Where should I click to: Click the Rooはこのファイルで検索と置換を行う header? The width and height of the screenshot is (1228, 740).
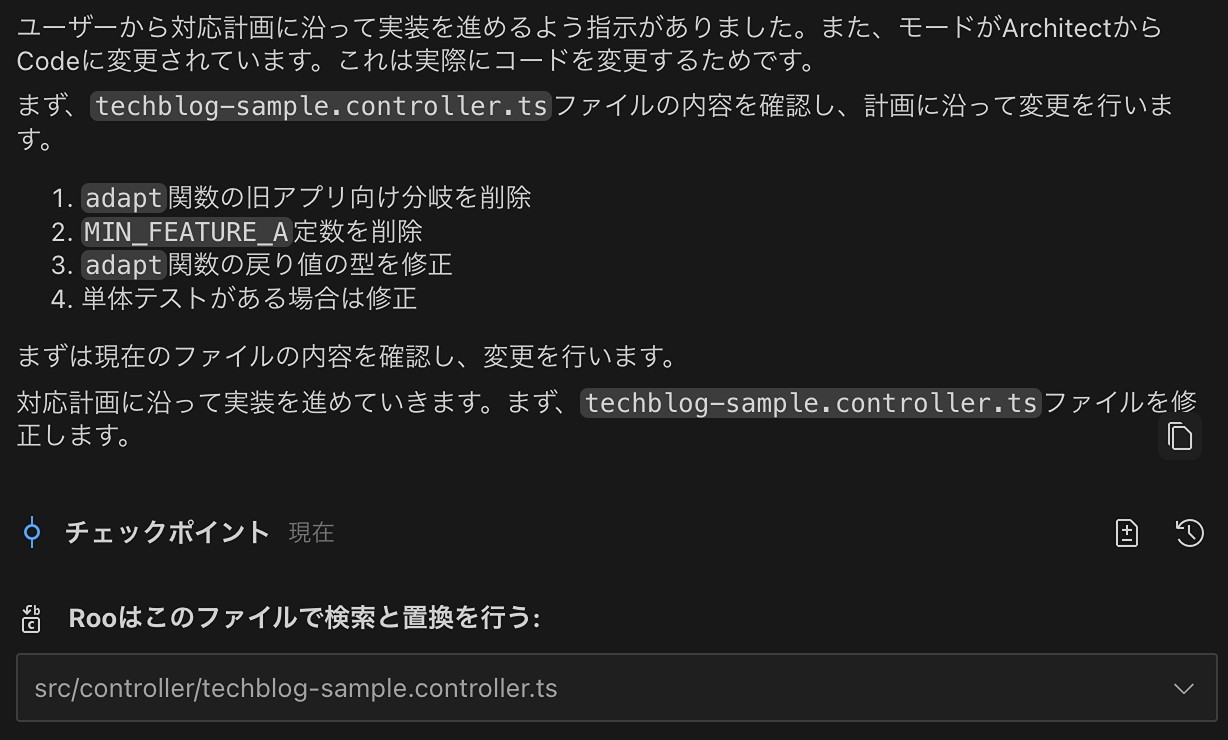coord(304,618)
